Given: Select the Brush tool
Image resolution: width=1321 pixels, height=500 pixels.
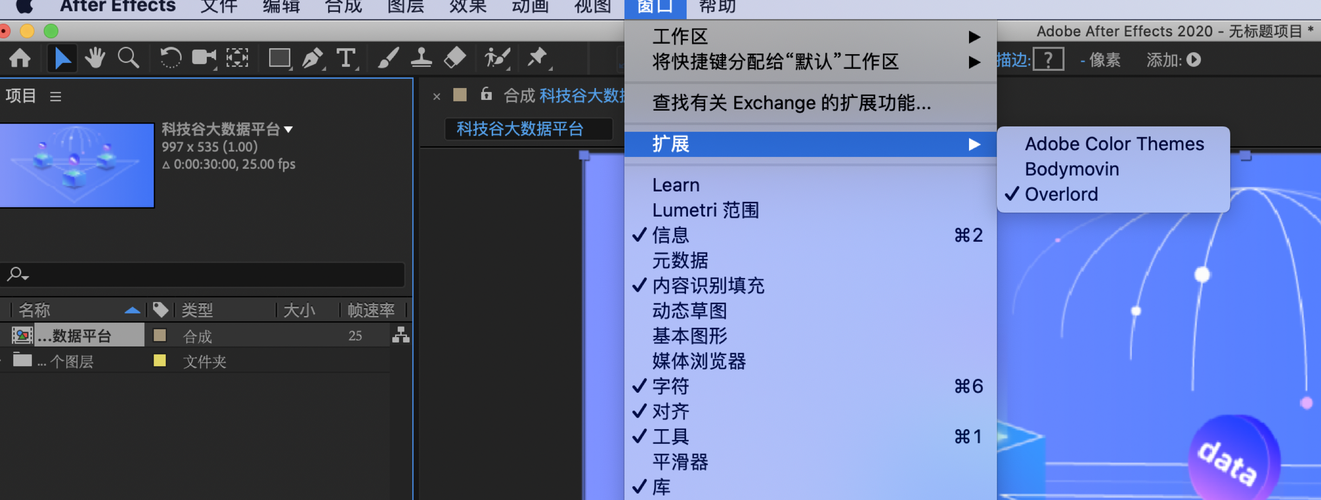Looking at the screenshot, I should (388, 58).
